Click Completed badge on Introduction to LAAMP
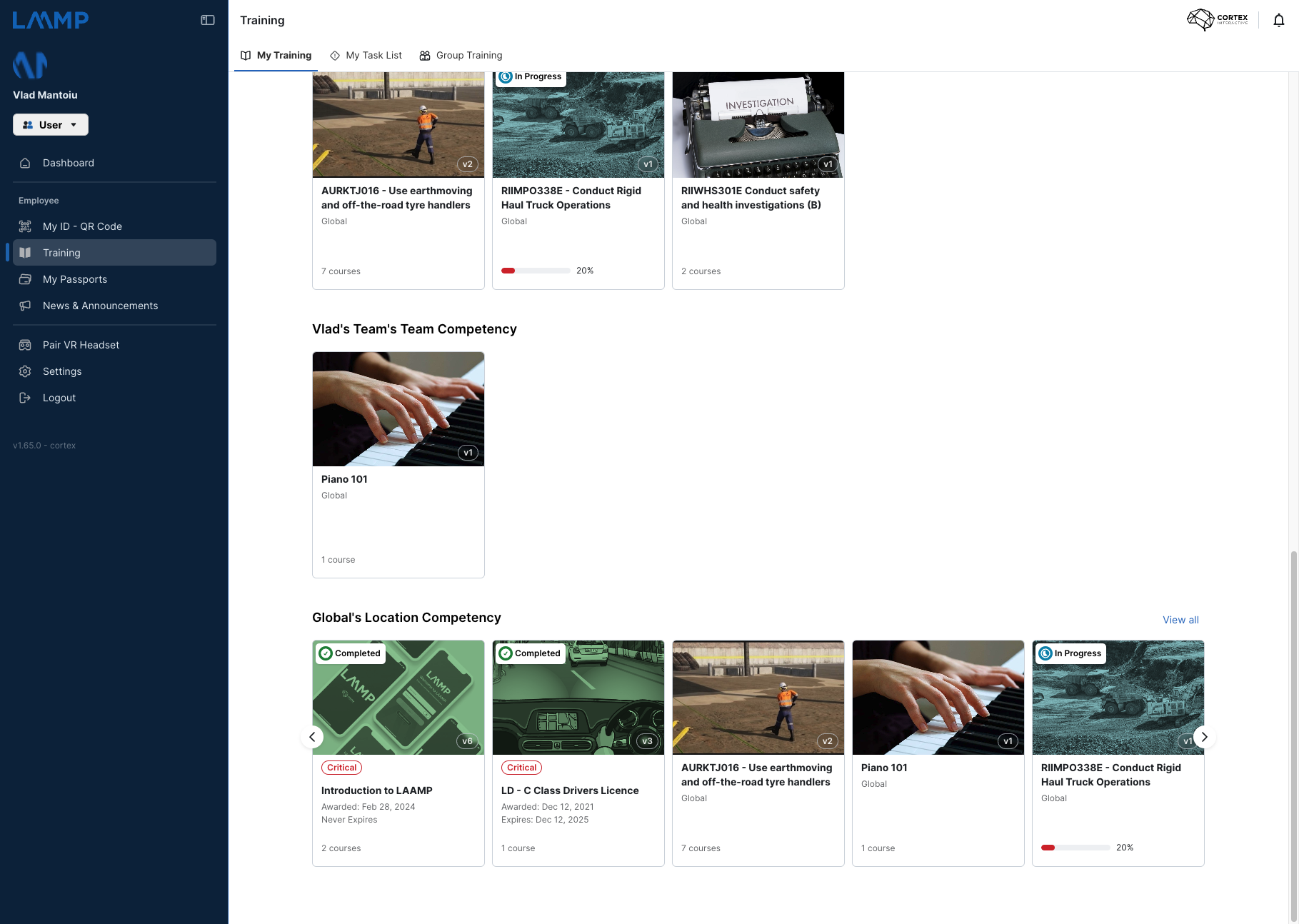The width and height of the screenshot is (1299, 924). coord(350,653)
